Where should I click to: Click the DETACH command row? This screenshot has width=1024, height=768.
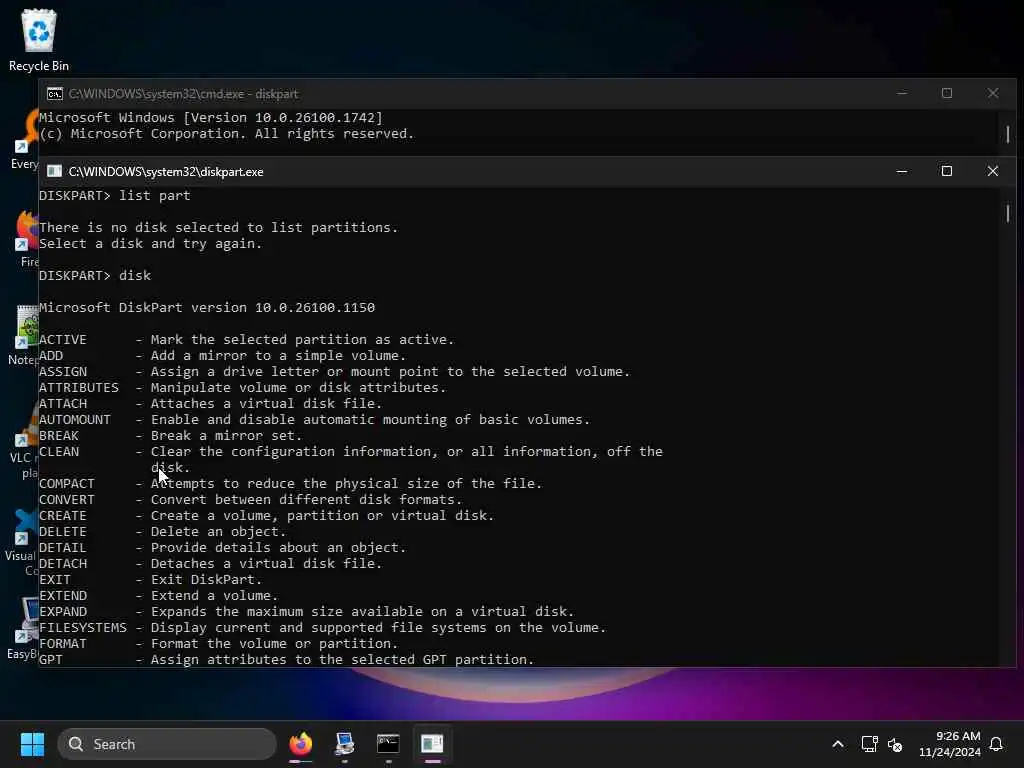tap(210, 564)
